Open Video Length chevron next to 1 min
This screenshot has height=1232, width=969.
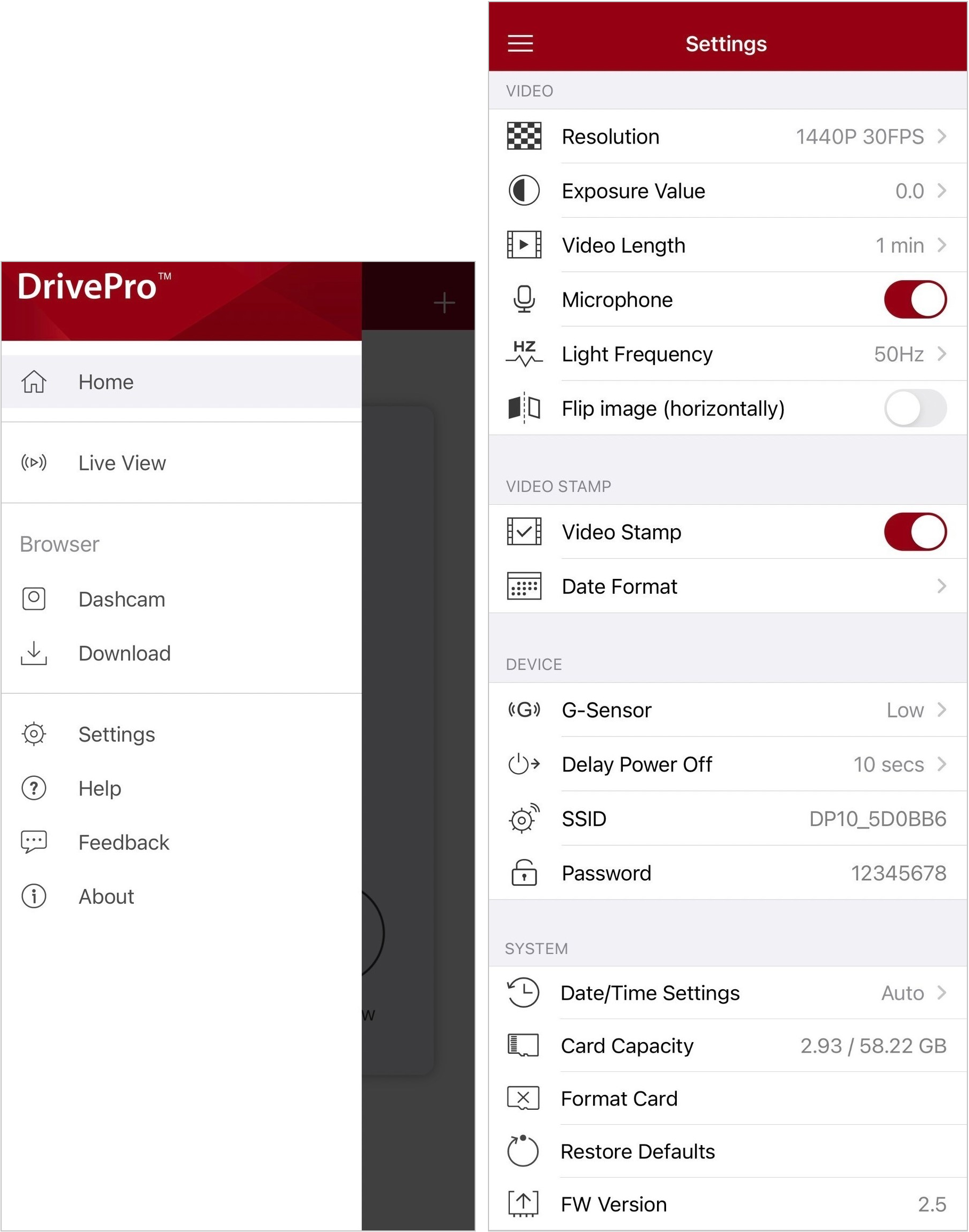pyautogui.click(x=942, y=245)
